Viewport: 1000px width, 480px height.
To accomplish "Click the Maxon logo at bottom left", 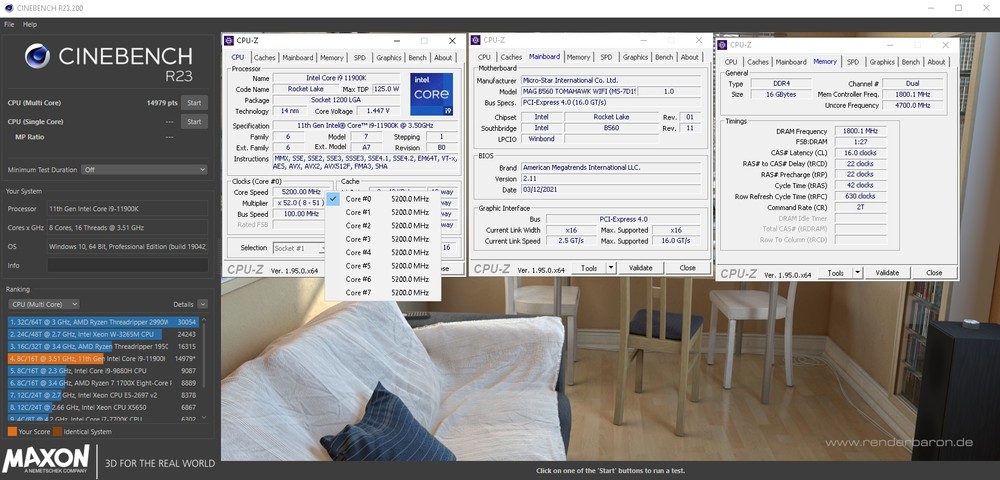I will [47, 460].
